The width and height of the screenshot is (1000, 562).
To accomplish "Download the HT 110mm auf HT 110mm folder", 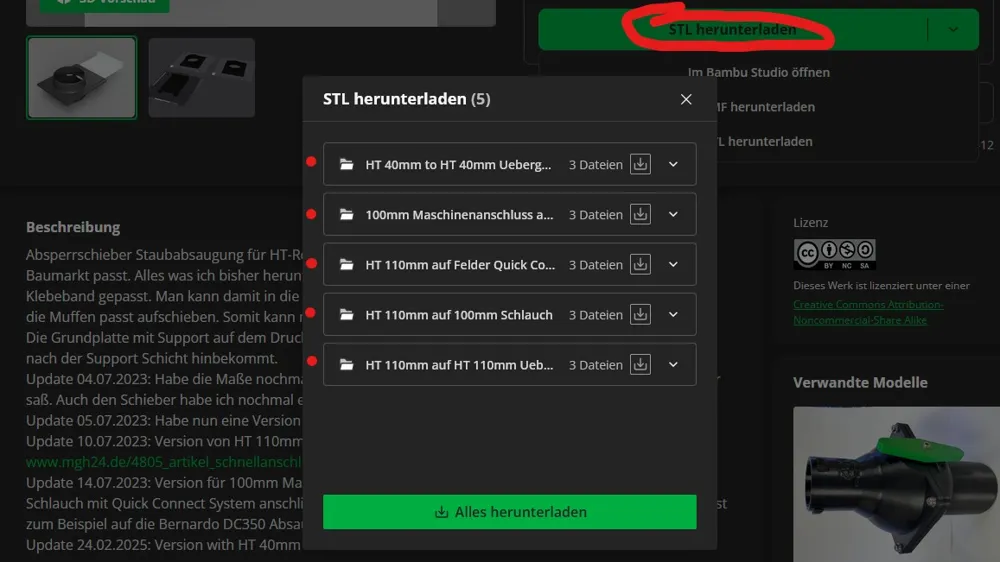I will [640, 364].
